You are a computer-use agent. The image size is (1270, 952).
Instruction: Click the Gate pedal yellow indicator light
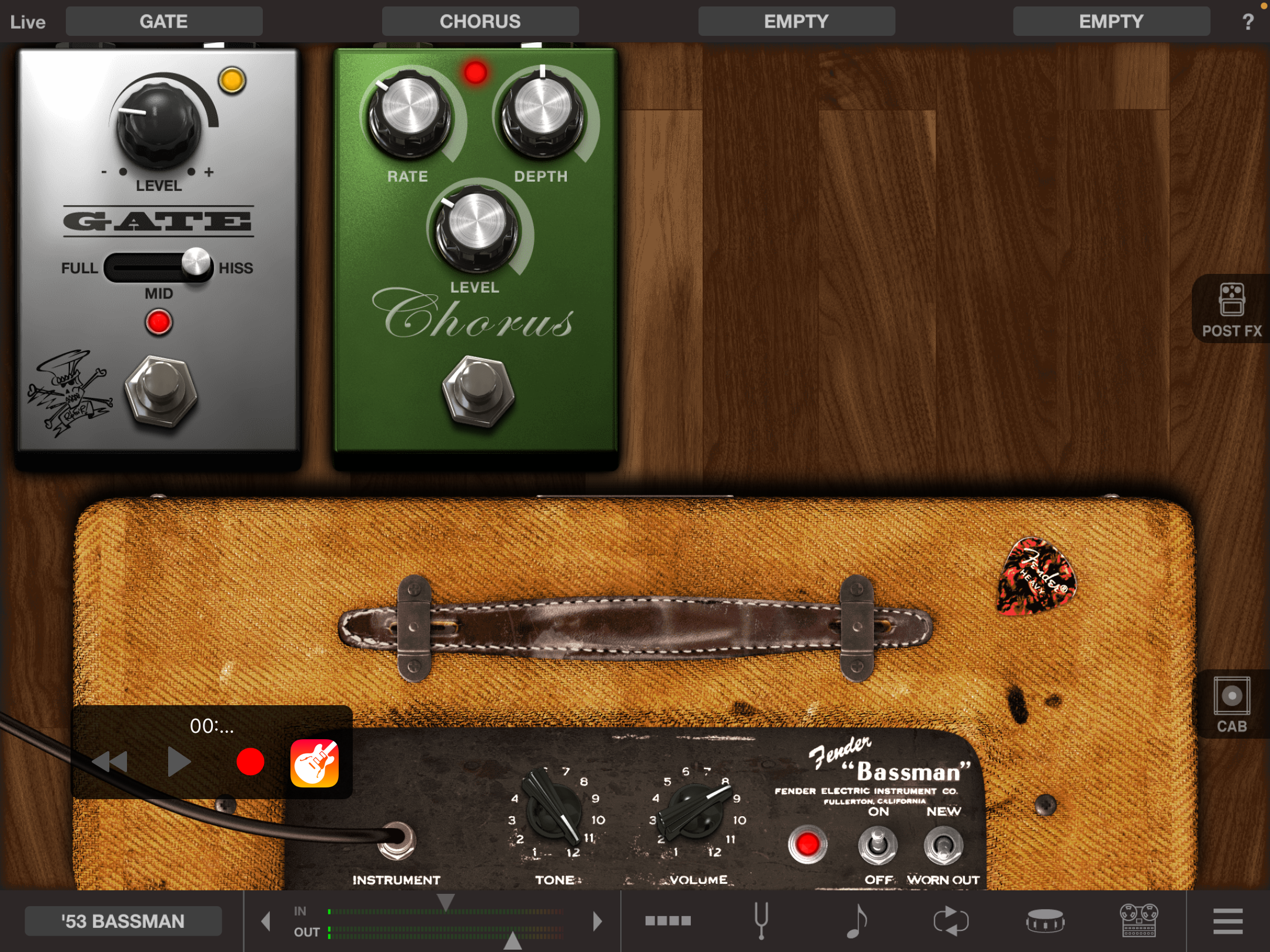(232, 81)
